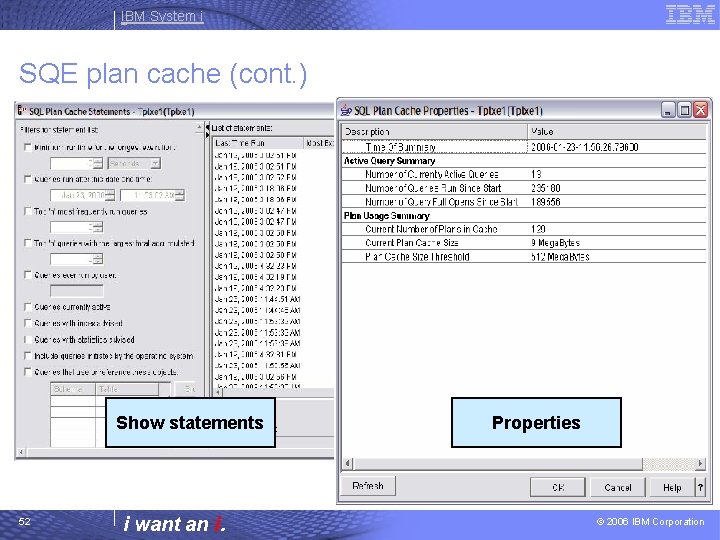
Task: Select the Current Plan Cache Size row
Action: point(524,243)
